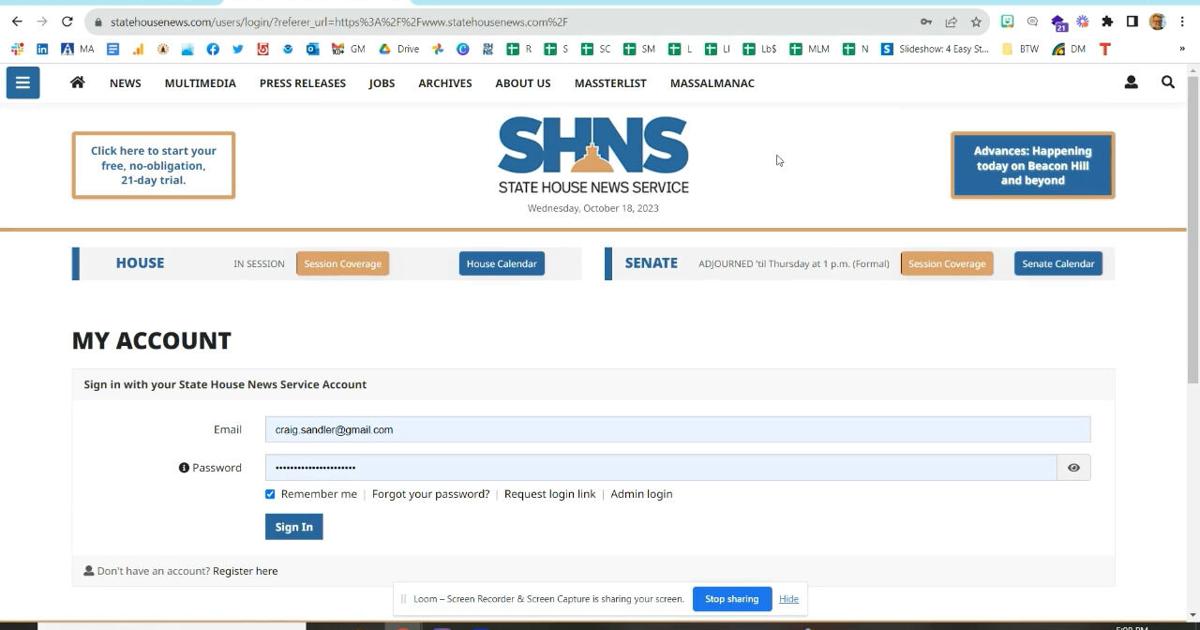Open the NEWS menu
Viewport: 1200px width, 630px height.
(x=125, y=83)
